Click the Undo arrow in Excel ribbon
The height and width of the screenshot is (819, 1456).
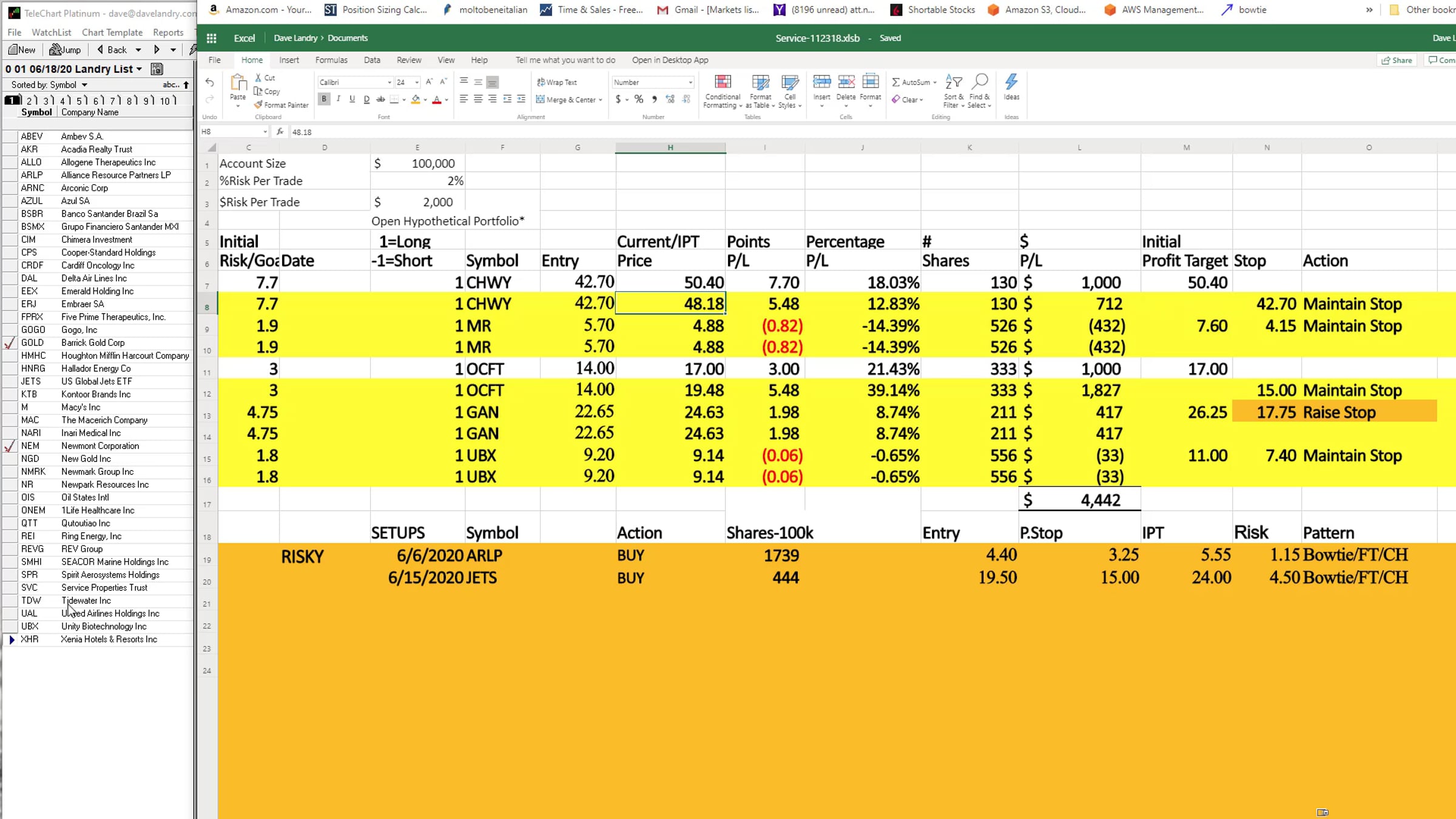coord(210,83)
